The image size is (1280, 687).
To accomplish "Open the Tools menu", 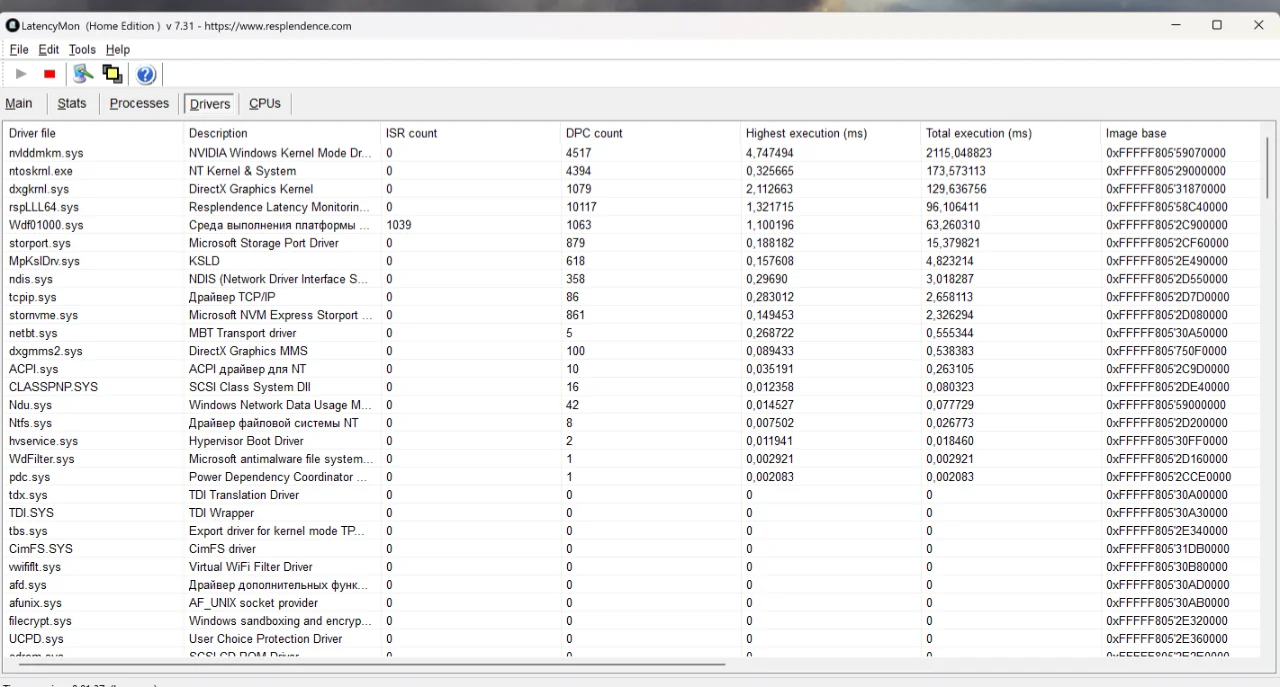I will coord(82,49).
